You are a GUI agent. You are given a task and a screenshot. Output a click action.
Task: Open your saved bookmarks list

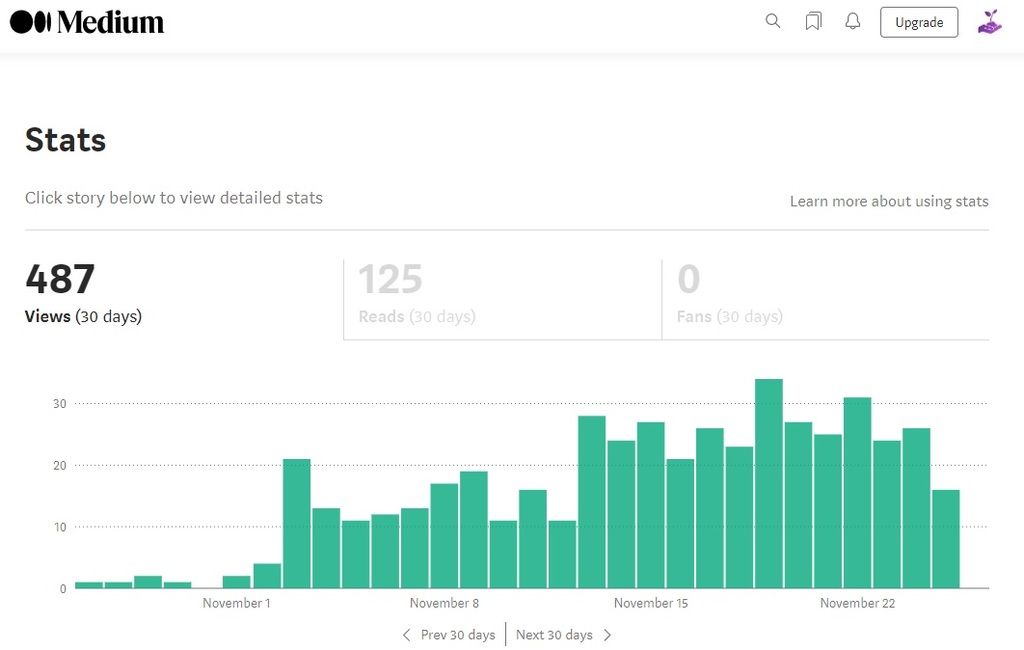(812, 20)
